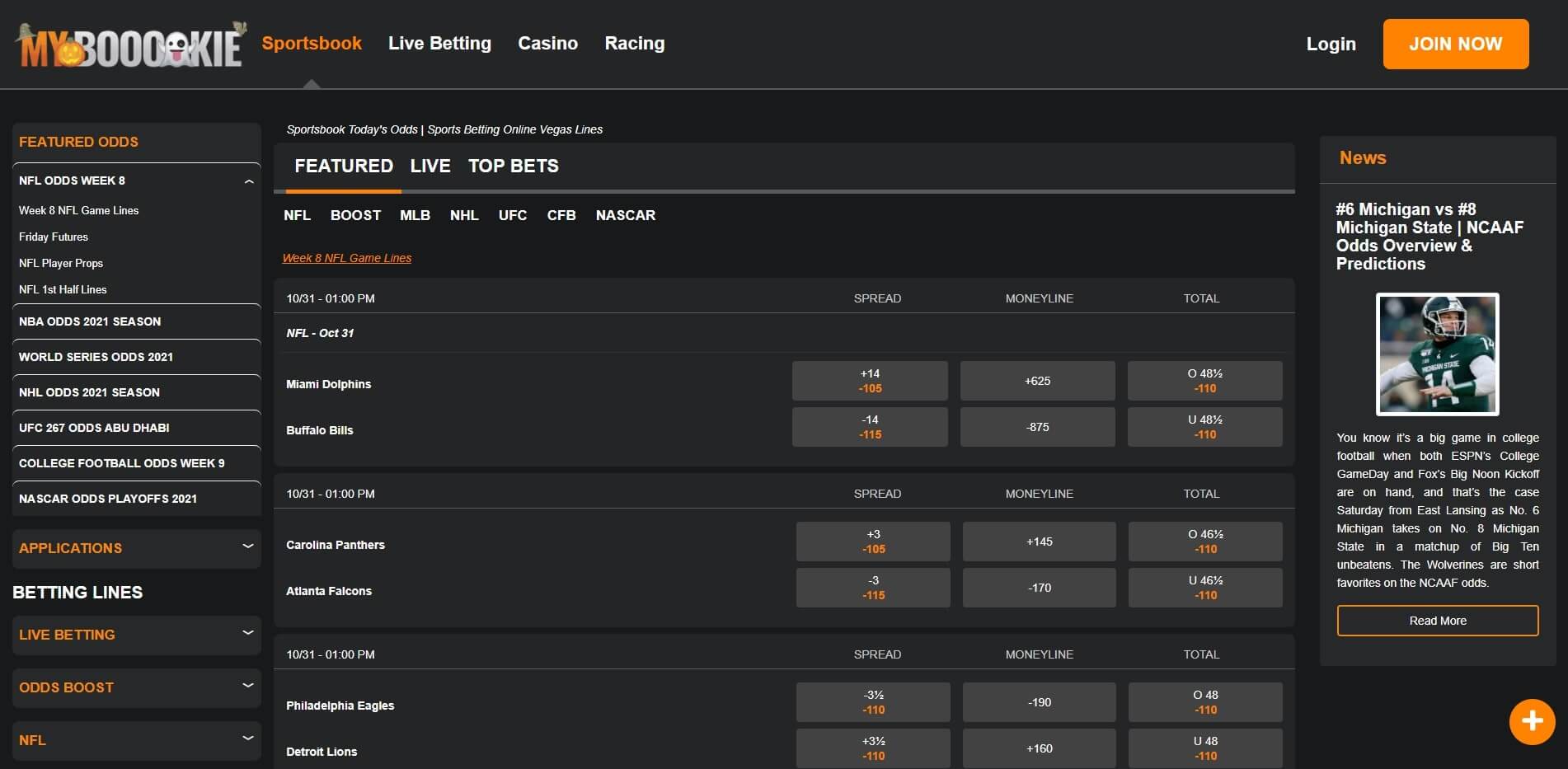Select Buffalo Bills -14 spread
Screen dimensions: 1568x769
(869, 426)
